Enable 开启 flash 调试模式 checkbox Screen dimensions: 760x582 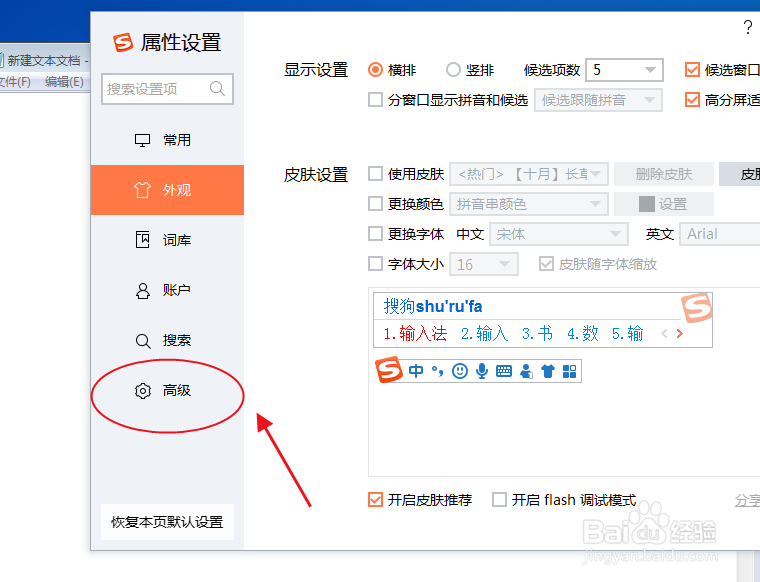click(499, 499)
